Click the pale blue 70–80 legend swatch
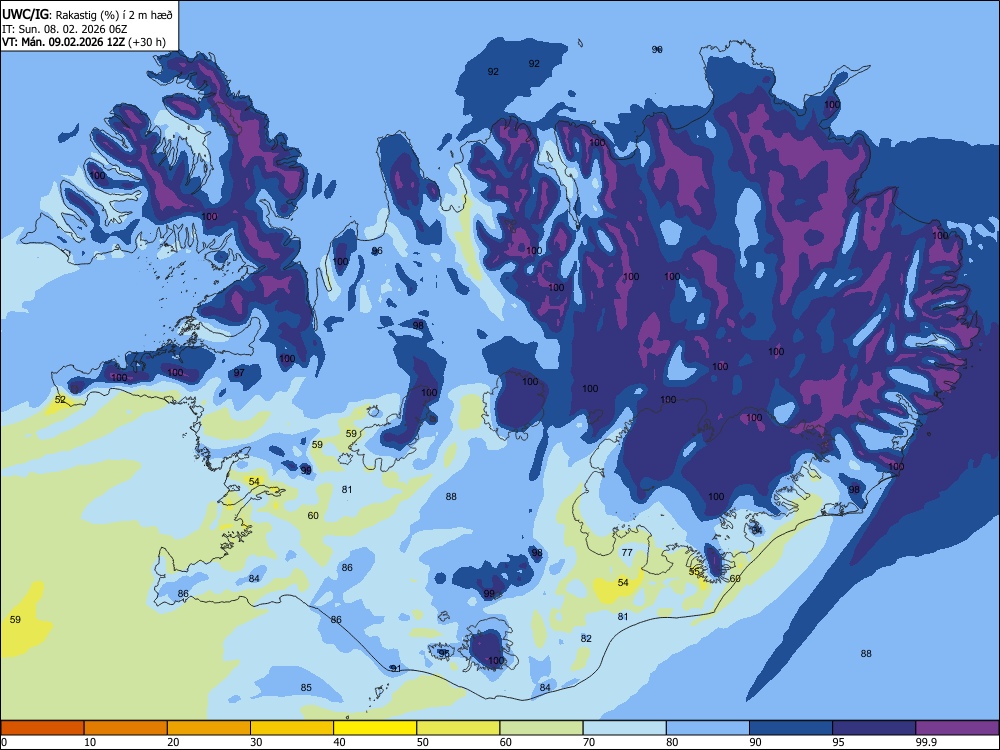This screenshot has height=750, width=1000. click(x=624, y=728)
